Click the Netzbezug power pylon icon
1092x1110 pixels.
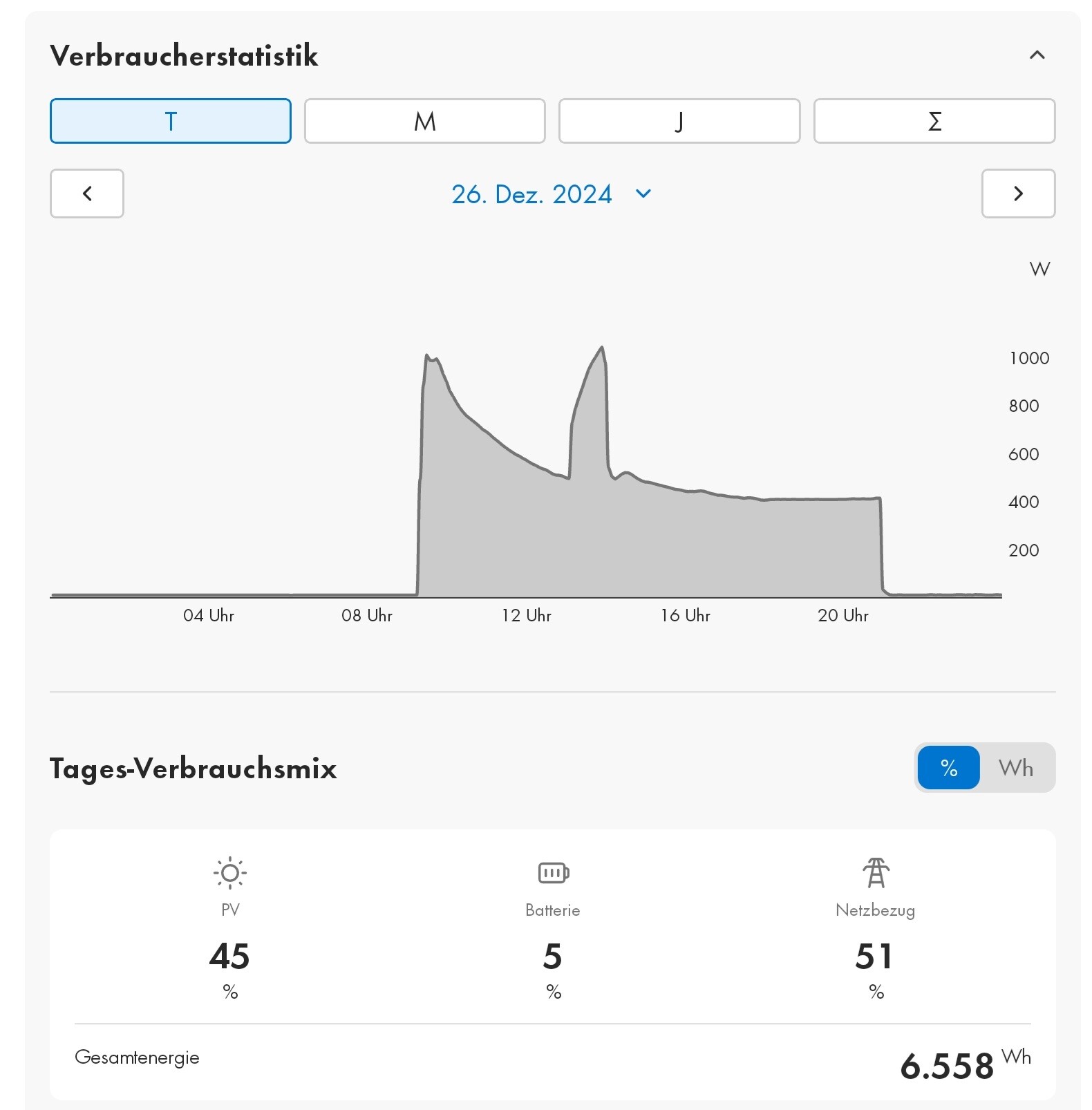[876, 872]
